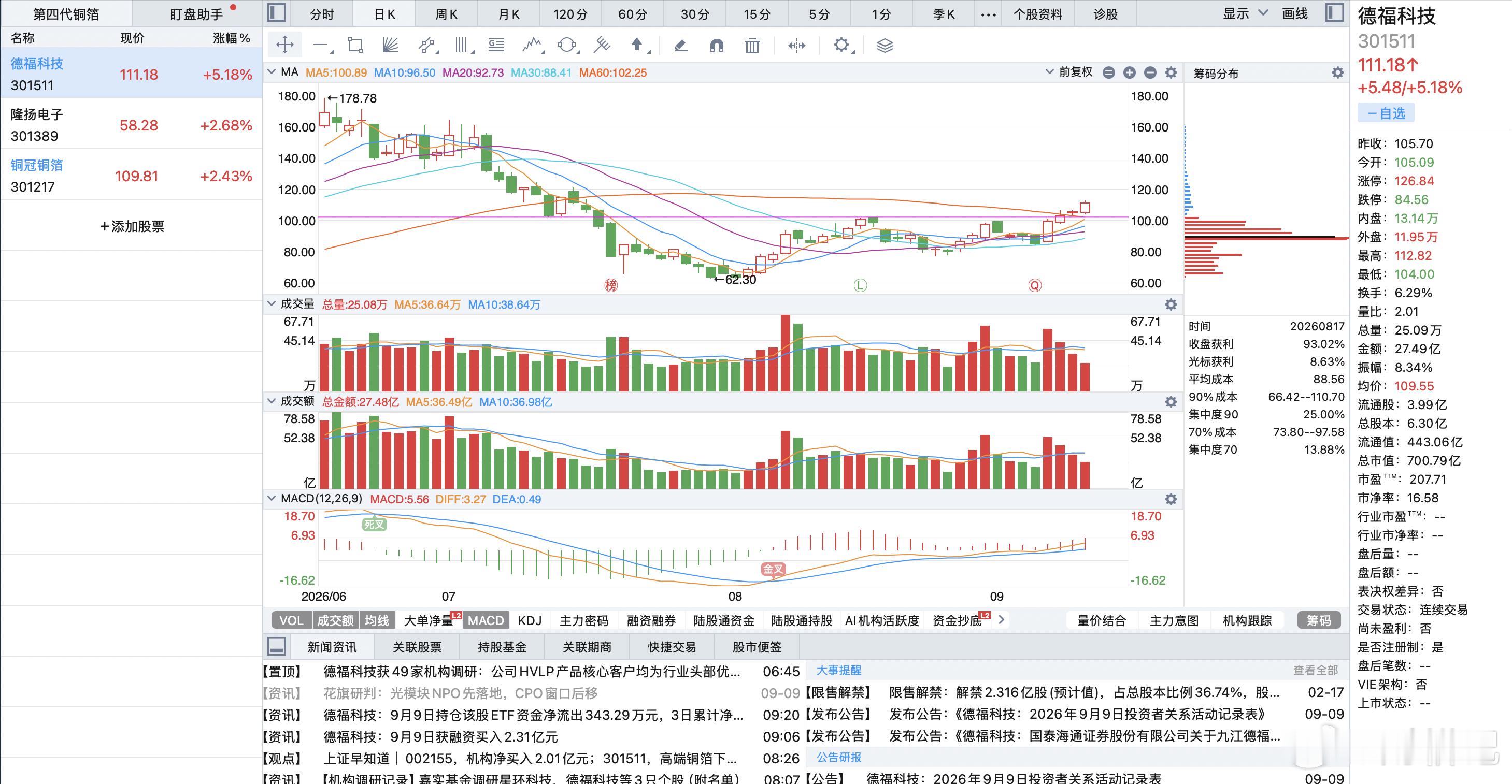Open the 主力意图 button
Viewport: 1512px width, 784px height.
pyautogui.click(x=1174, y=620)
